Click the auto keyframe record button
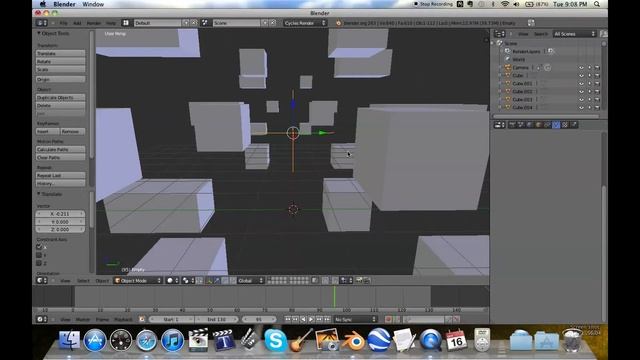Image resolution: width=640 pixels, height=360 pixels. (388, 319)
